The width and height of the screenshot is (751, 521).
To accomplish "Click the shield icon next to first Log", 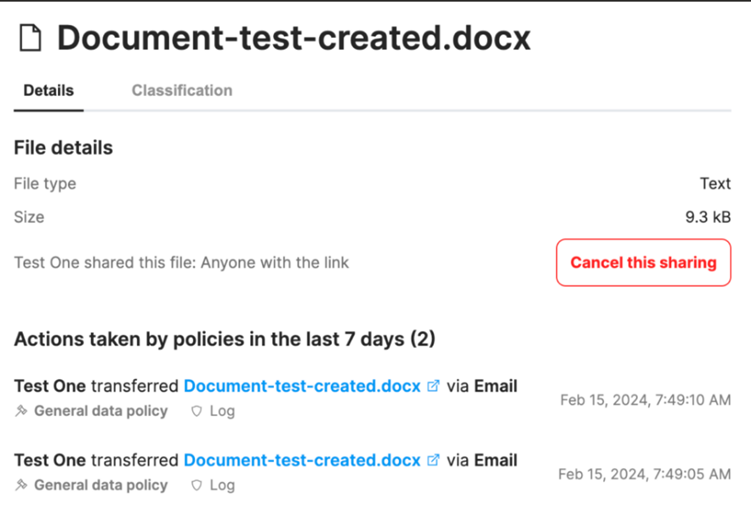I will [196, 411].
